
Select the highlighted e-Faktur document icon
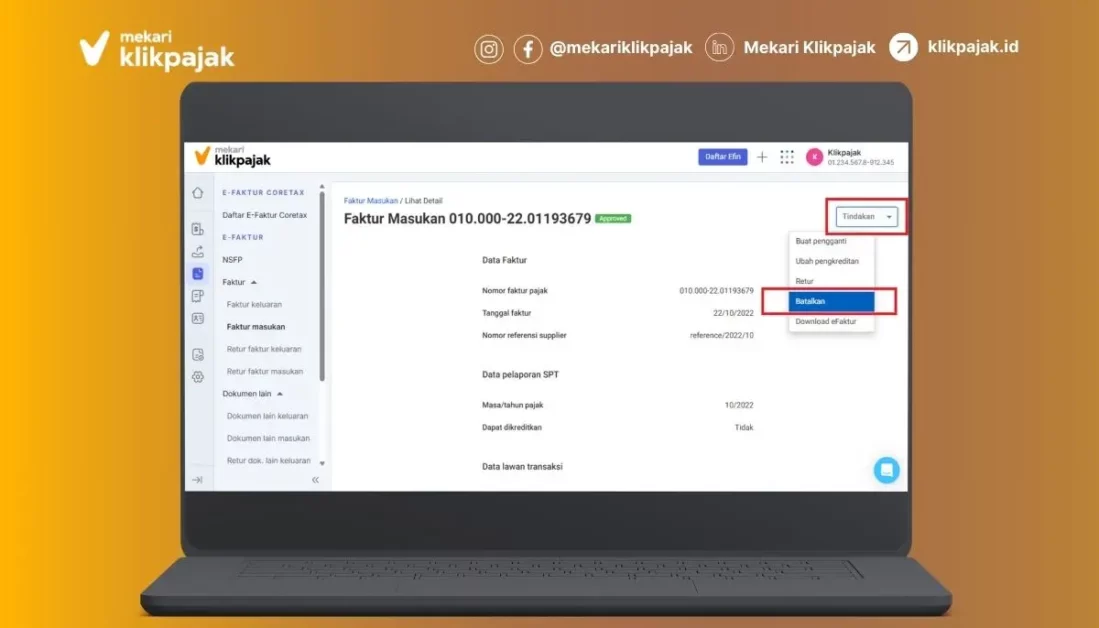(198, 273)
